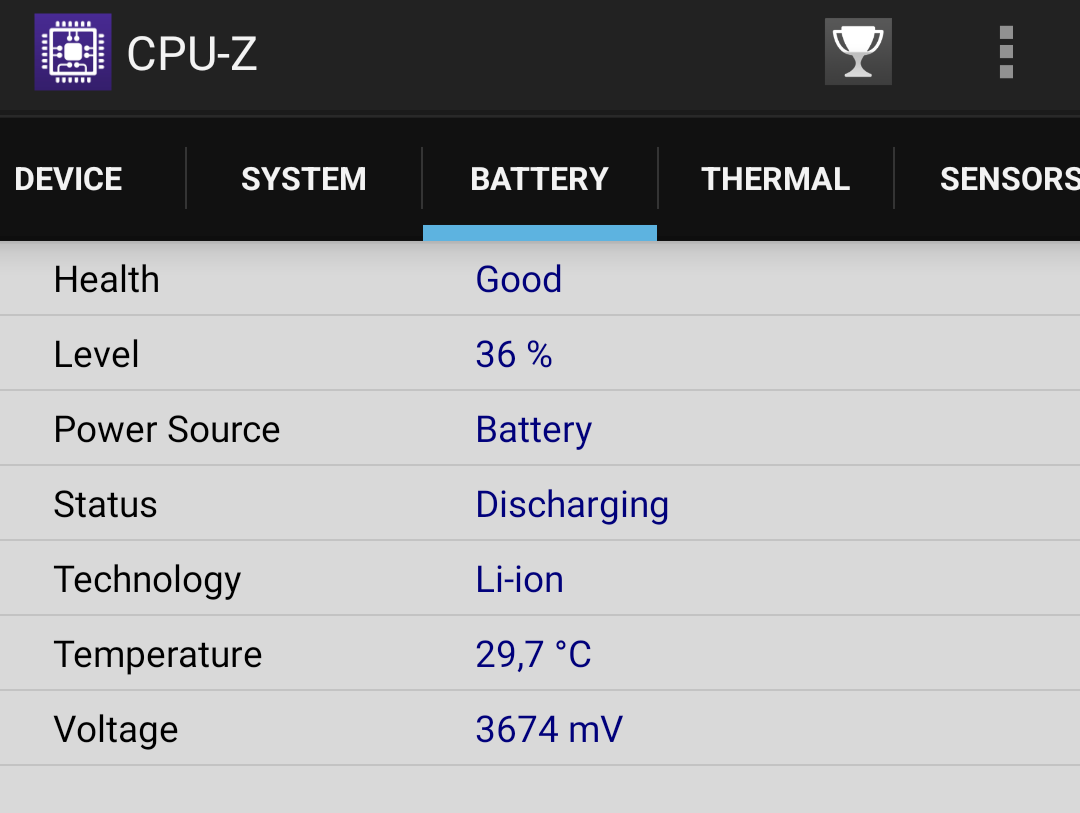Open the trophy benchmark icon
Screen dimensions: 1080x813
click(858, 52)
